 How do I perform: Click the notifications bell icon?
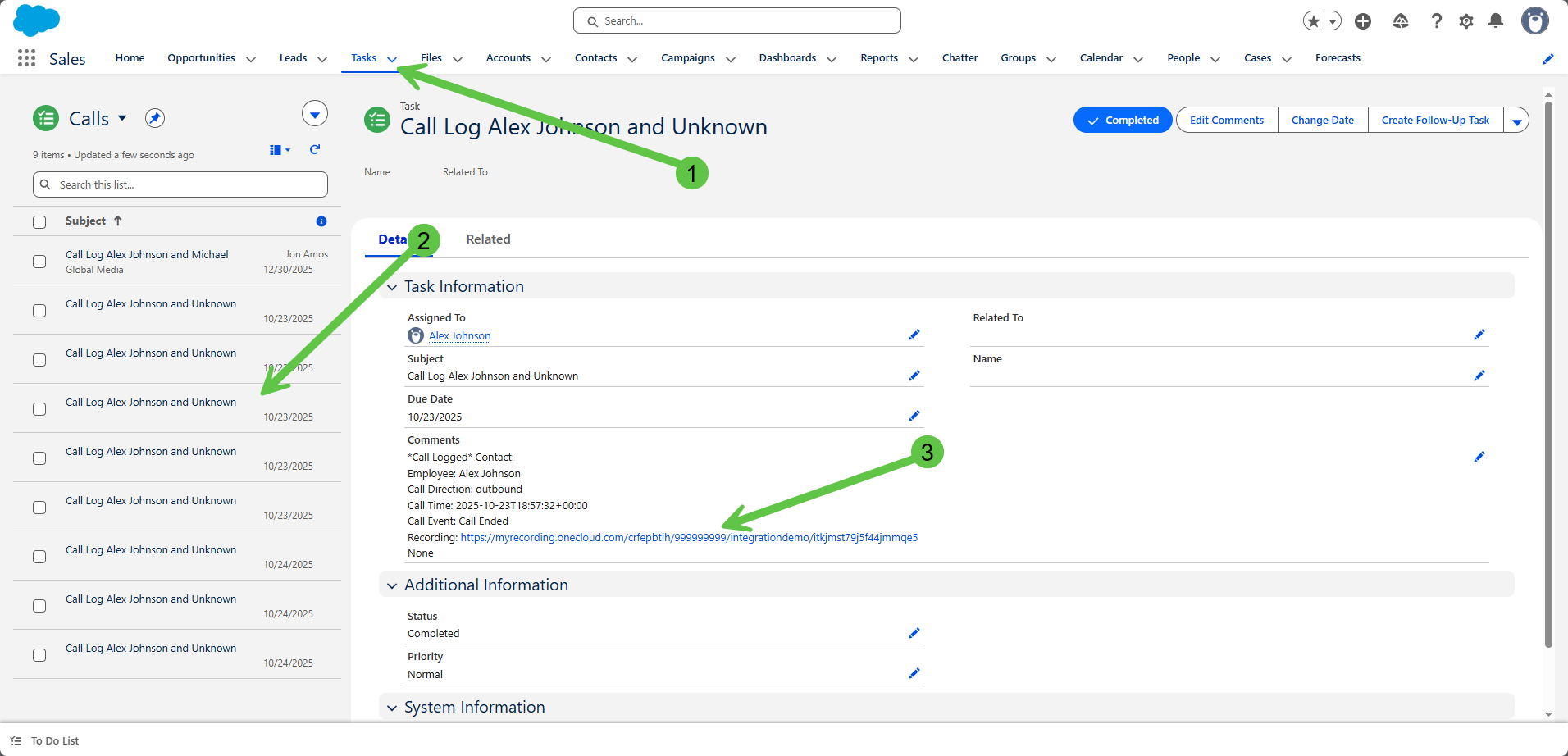click(x=1496, y=21)
